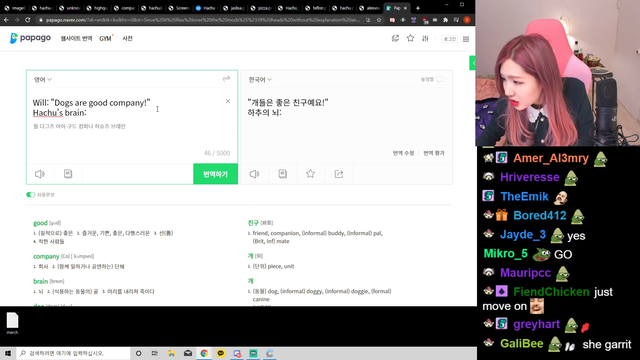Open translation settings sliders icon

click(x=425, y=38)
